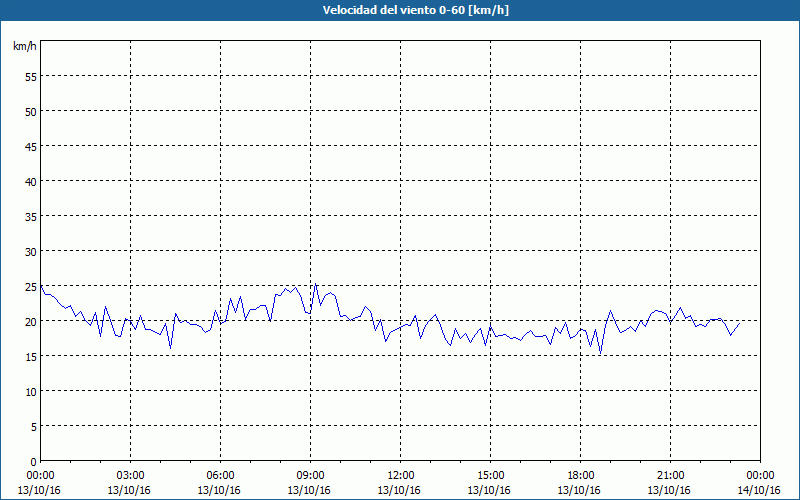Select the y-axis value "15"

[x=31, y=357]
